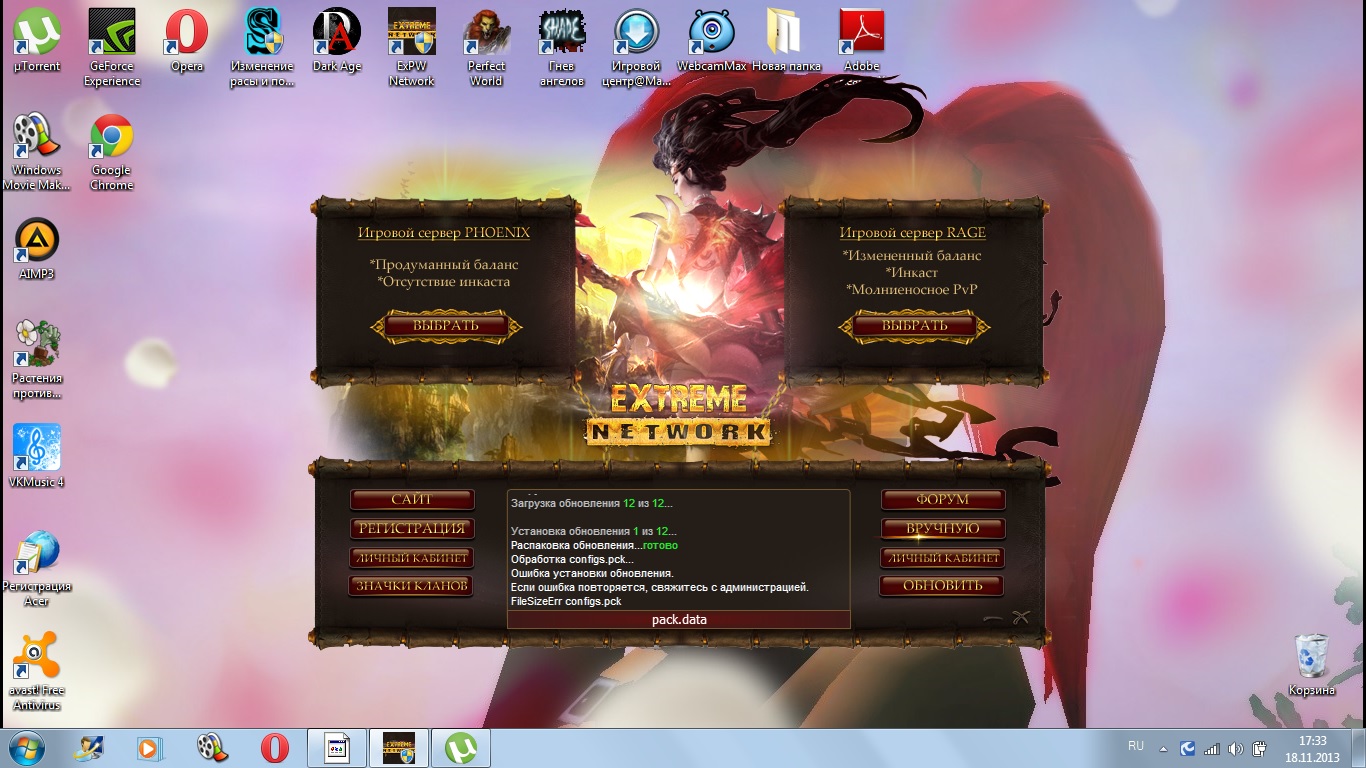
Task: Click the РЕГИСТРАЦИЯ button in launcher
Action: click(x=411, y=528)
